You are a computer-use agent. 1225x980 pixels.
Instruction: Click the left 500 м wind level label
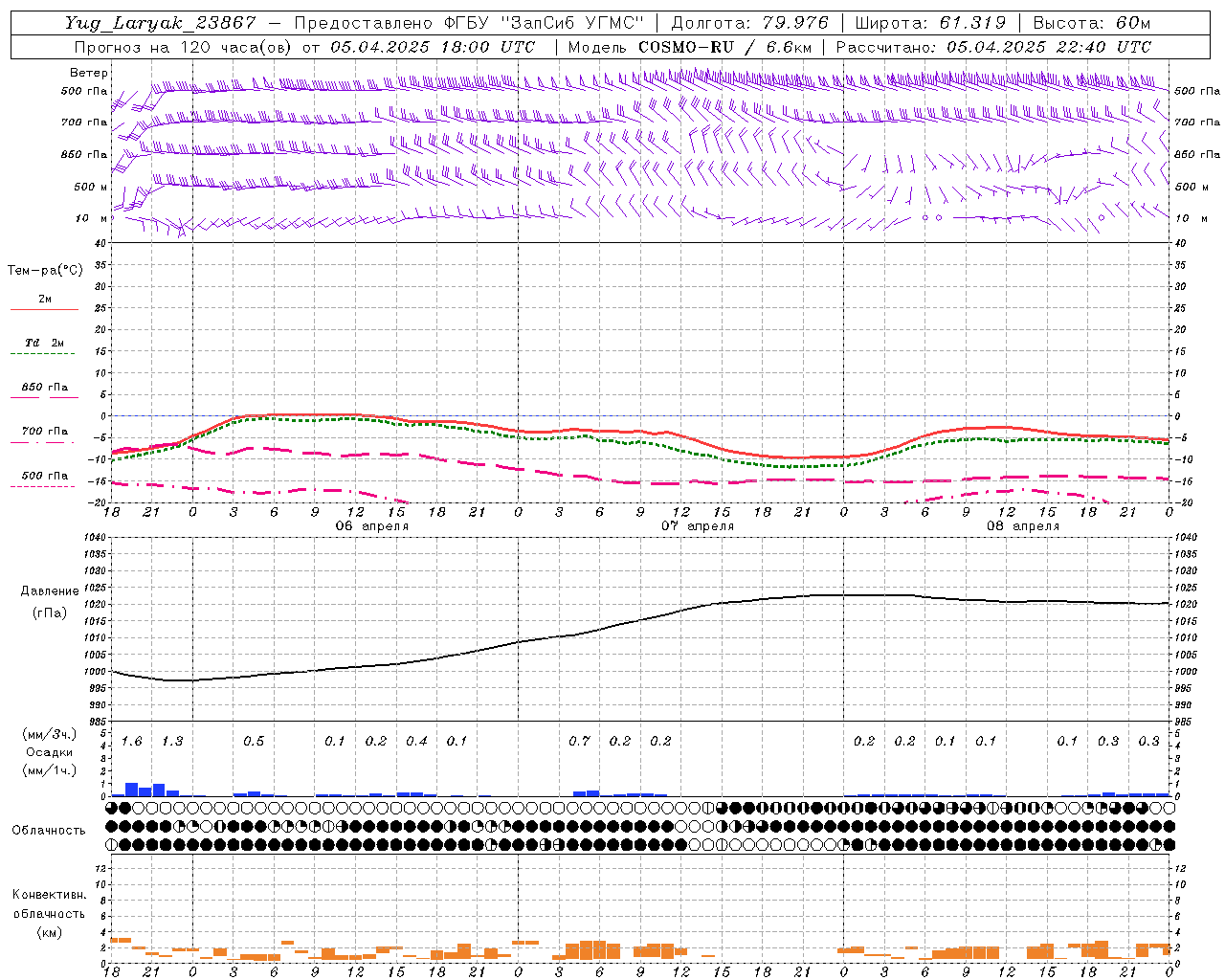[91, 187]
